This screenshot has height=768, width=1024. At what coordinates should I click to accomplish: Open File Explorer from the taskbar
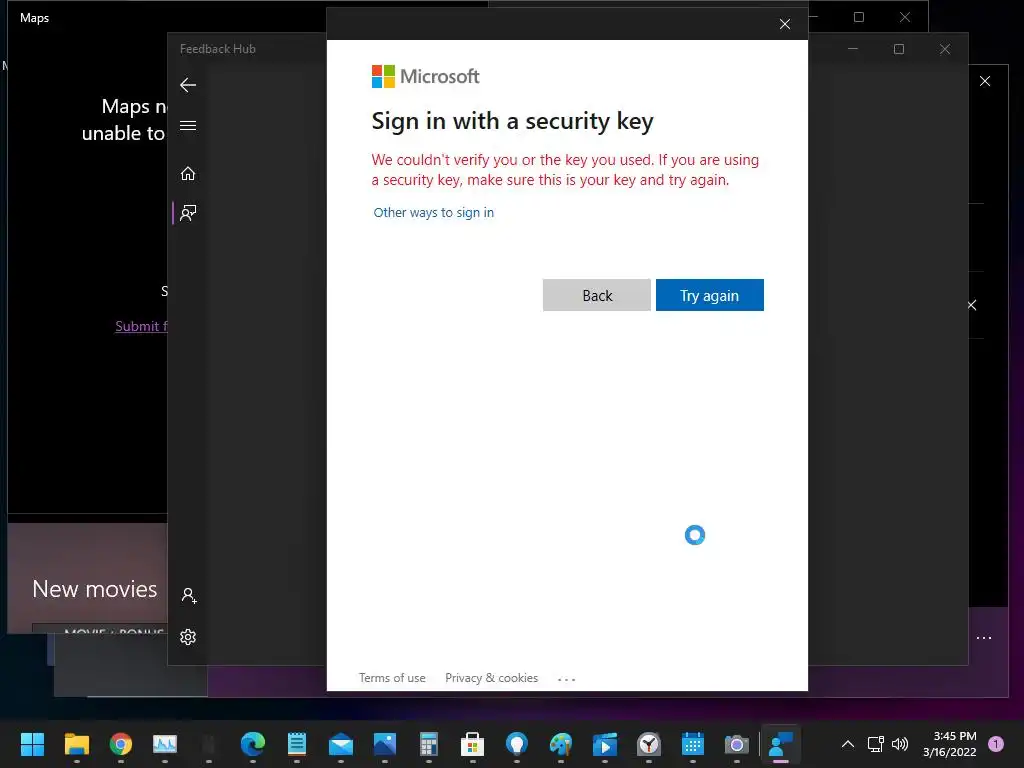76,744
